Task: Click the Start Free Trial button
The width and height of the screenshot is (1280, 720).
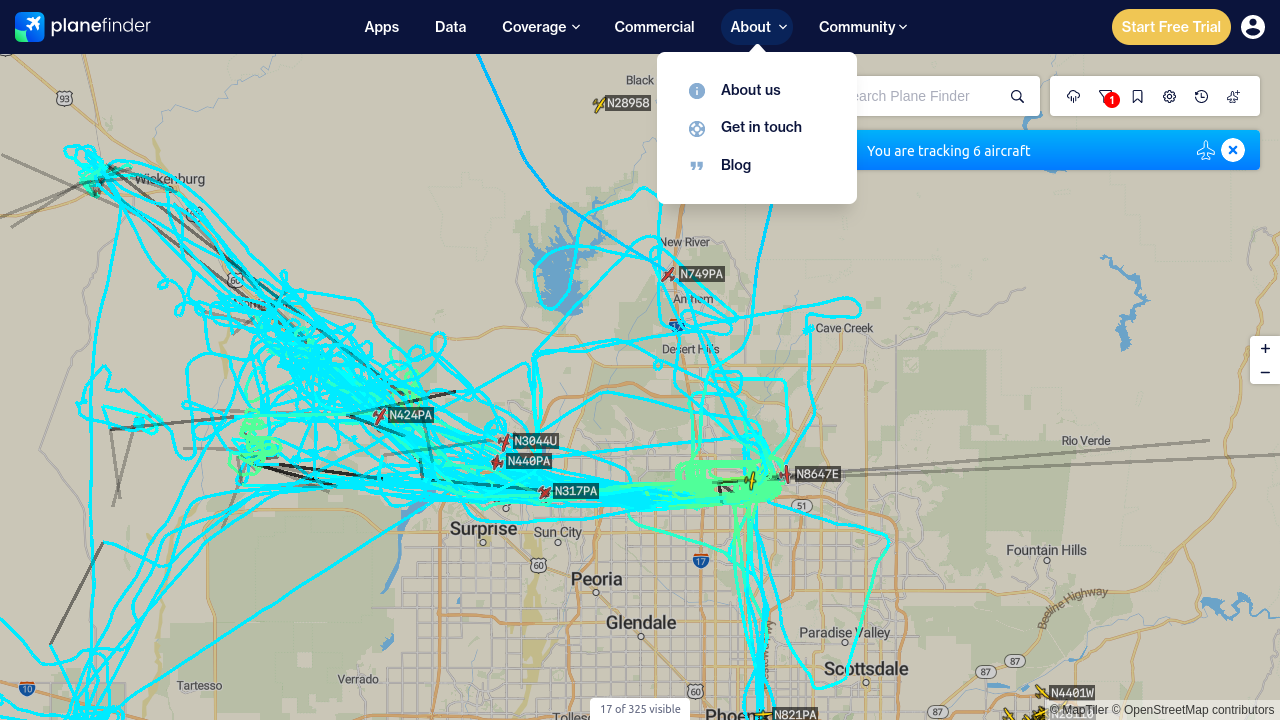Action: pyautogui.click(x=1171, y=27)
